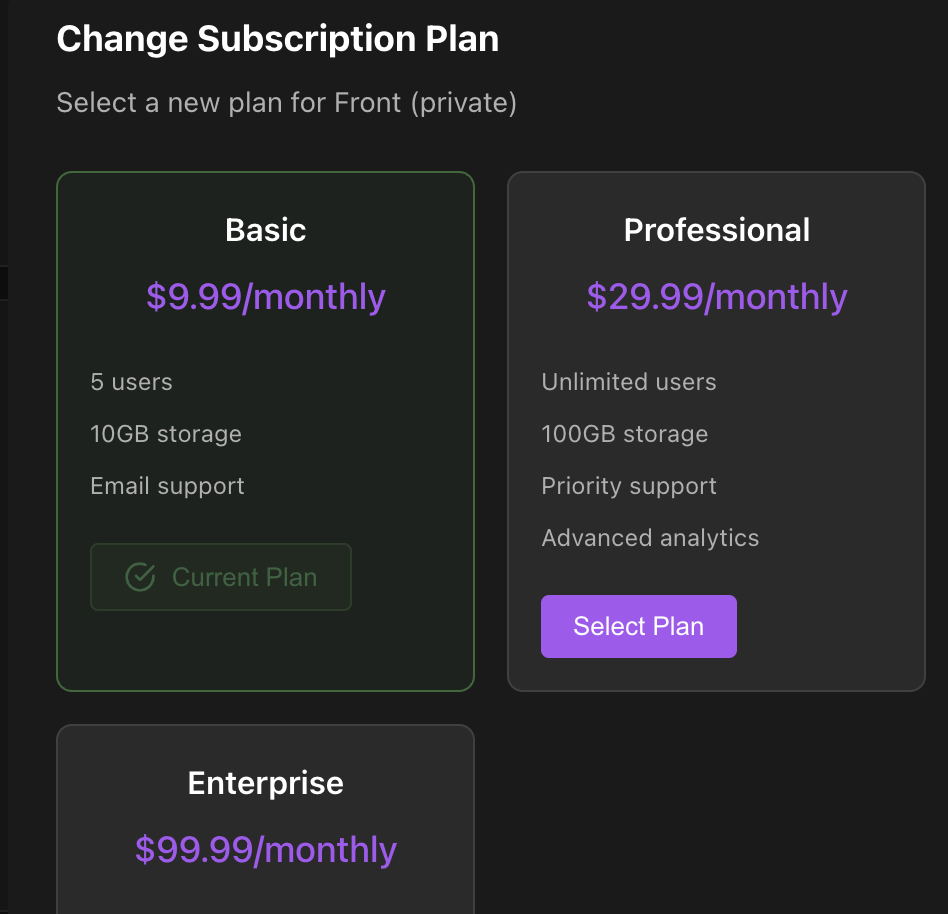The image size is (948, 914).
Task: Click the "Select a new plan" subtitle
Action: pyautogui.click(x=286, y=102)
